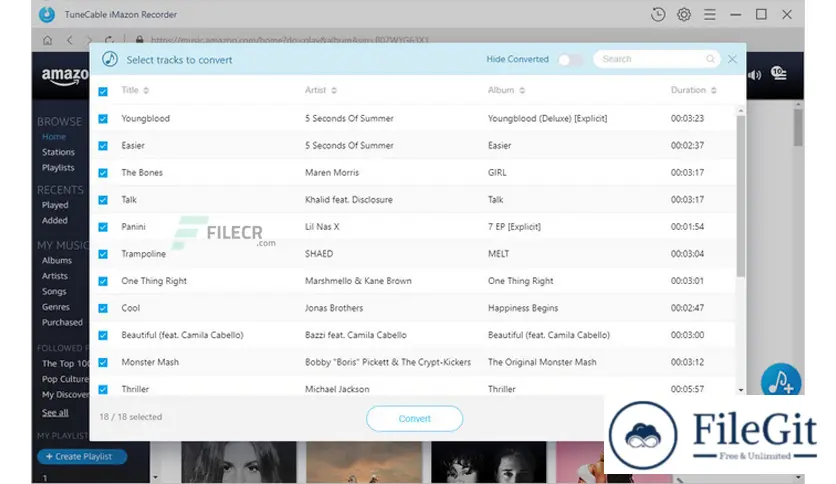Uncheck the Trampoline track checkbox
836x484 pixels.
(x=103, y=254)
